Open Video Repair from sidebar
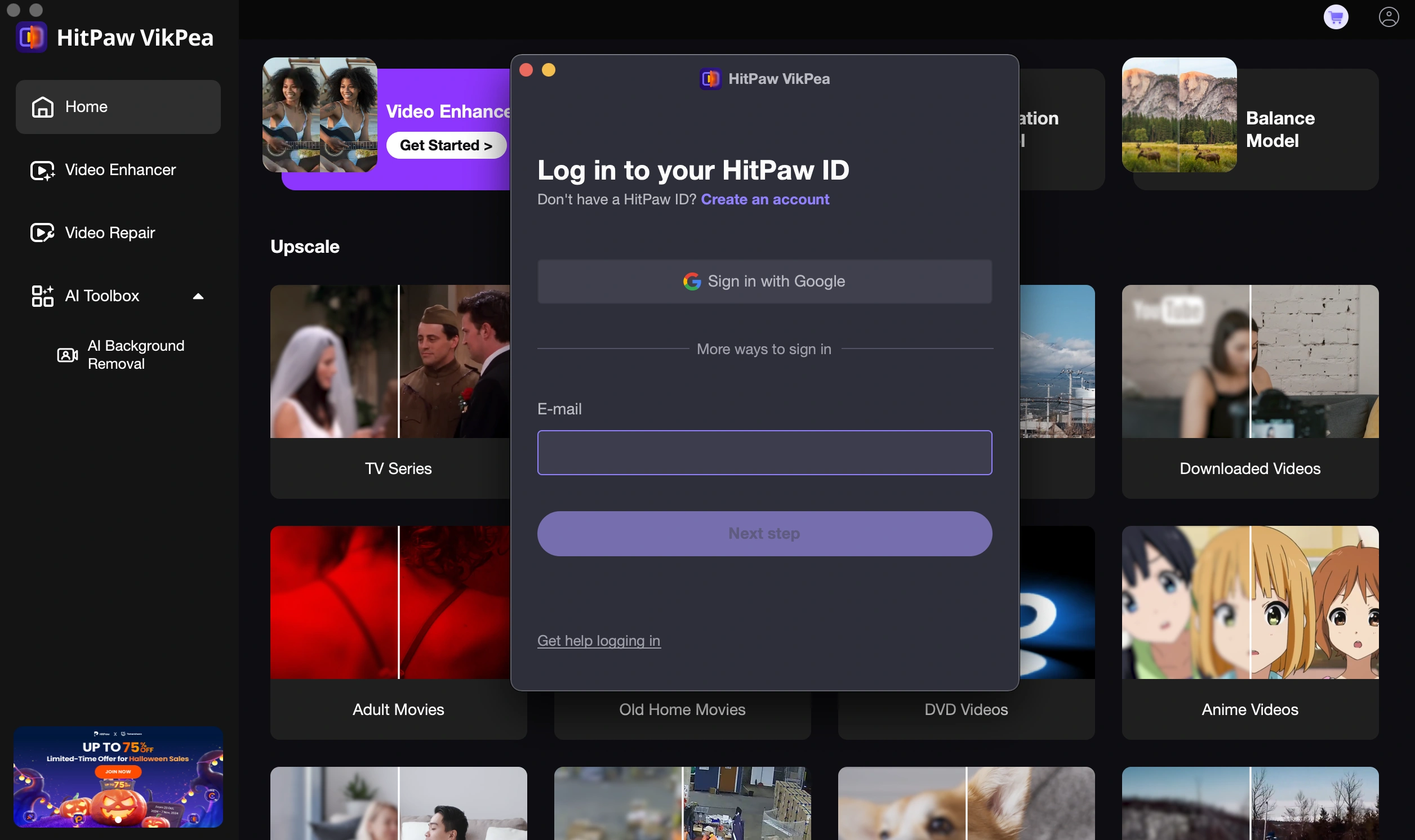This screenshot has height=840, width=1415. point(118,233)
